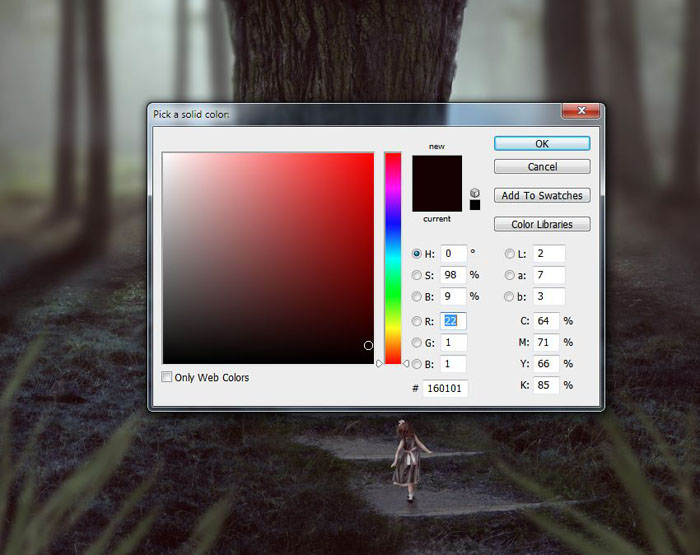Image resolution: width=700 pixels, height=555 pixels.
Task: Click the hex color field 160101
Action: tap(445, 388)
